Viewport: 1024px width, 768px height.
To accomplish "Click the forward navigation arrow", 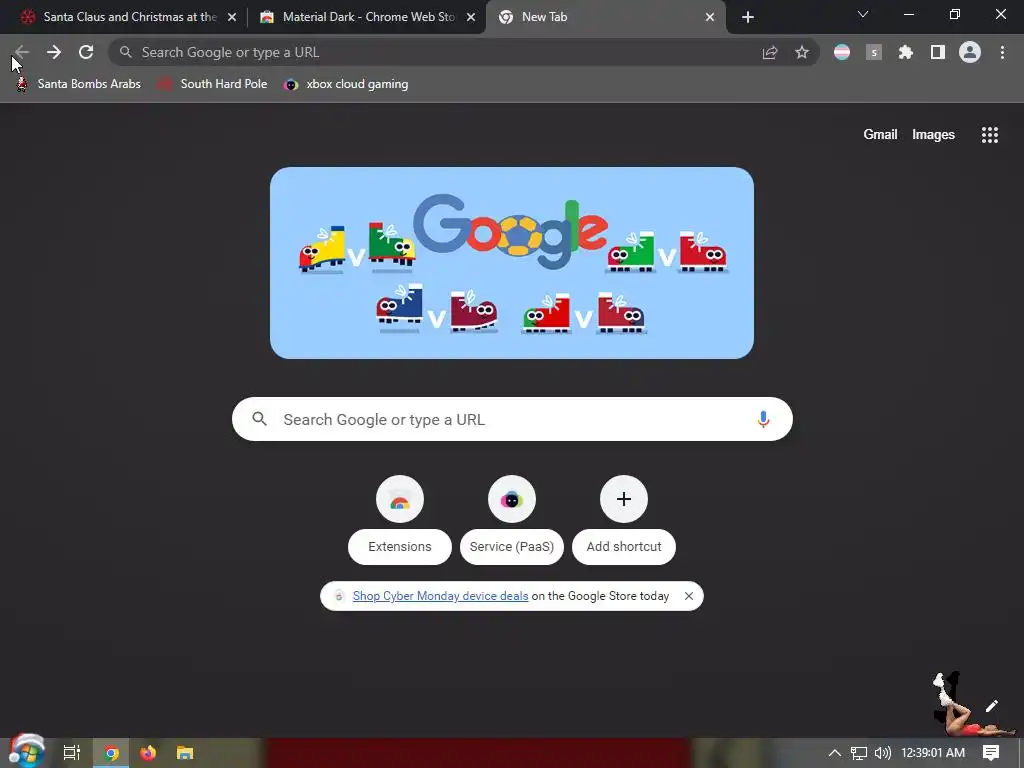I will click(x=54, y=52).
